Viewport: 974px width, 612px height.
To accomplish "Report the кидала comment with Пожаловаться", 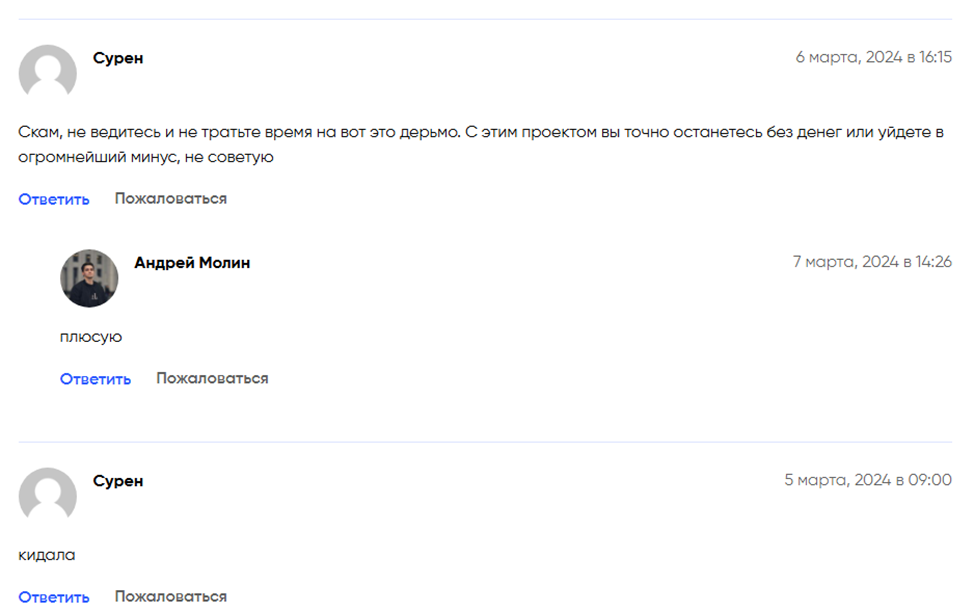I will point(171,596).
